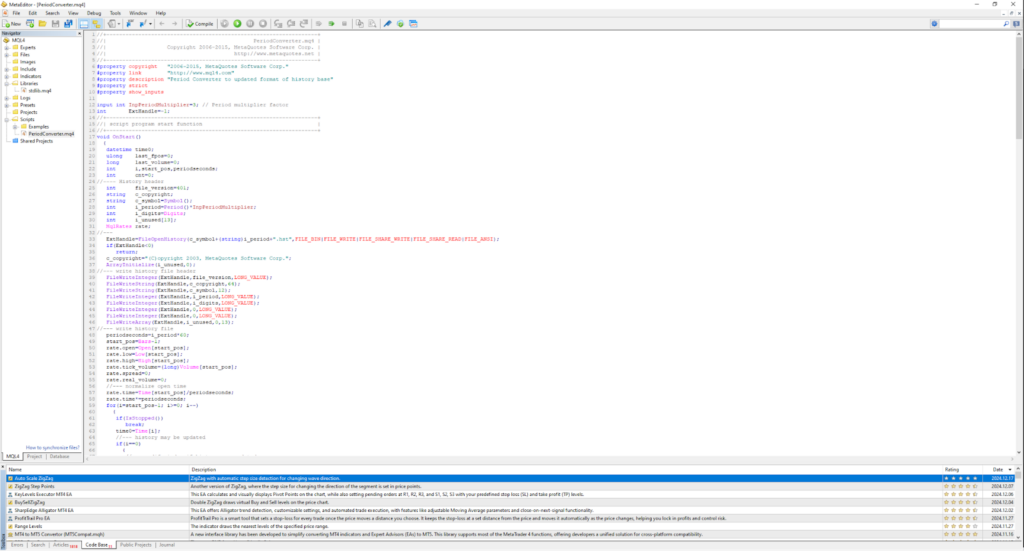Select the Projects folder in Navigator
The width and height of the screenshot is (1024, 551).
29,112
